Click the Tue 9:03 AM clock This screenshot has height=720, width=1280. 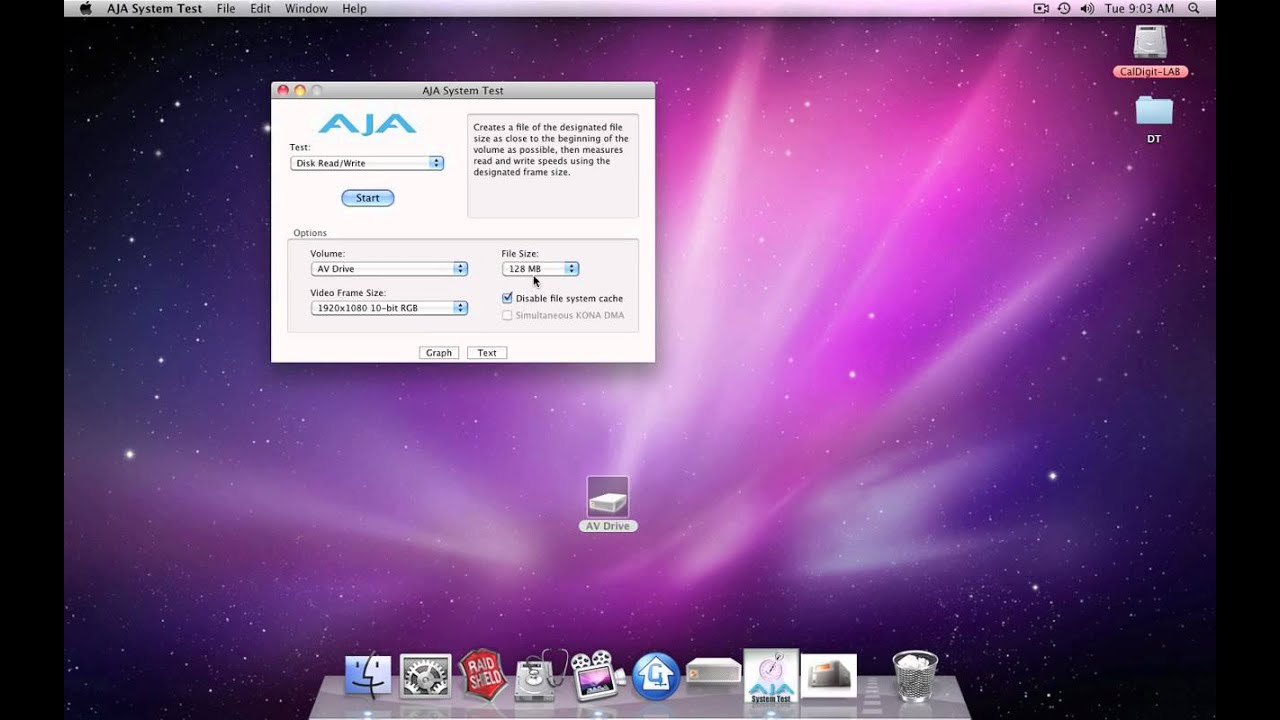[1139, 8]
